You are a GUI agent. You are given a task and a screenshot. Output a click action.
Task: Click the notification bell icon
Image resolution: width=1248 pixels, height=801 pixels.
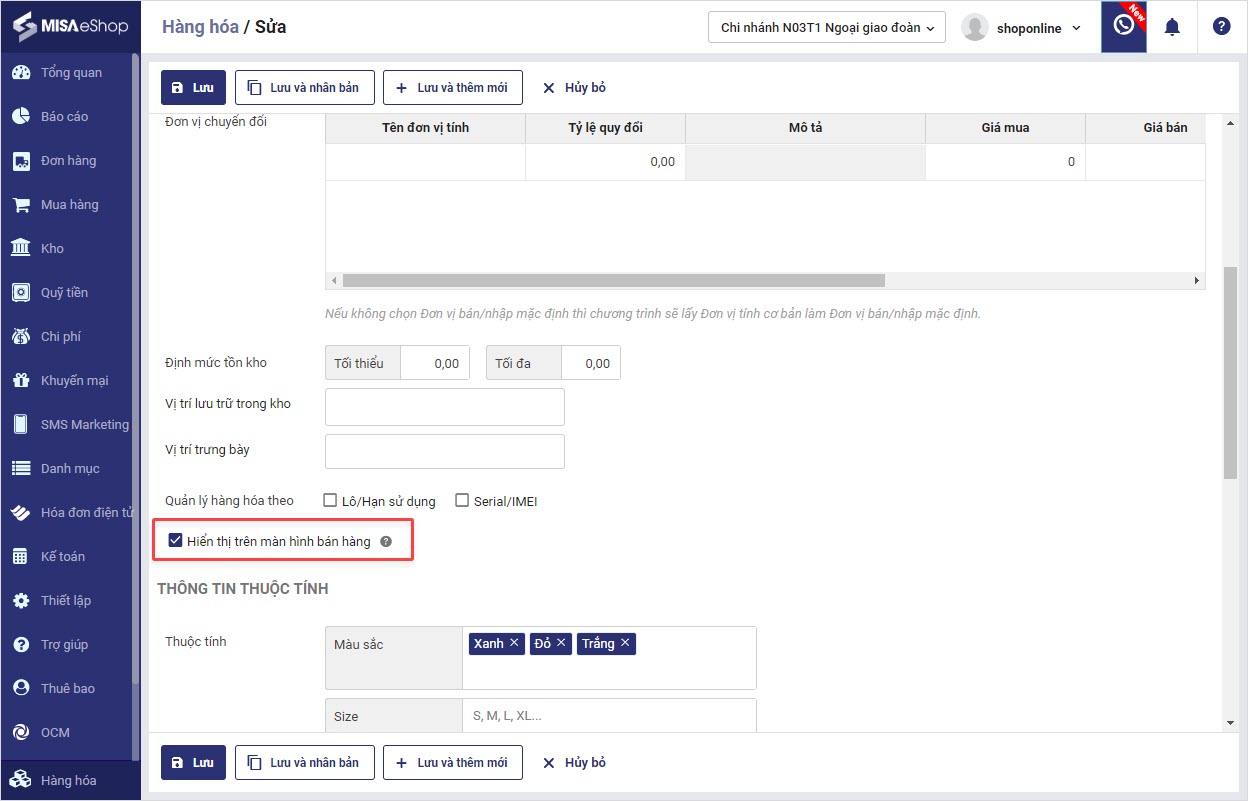click(x=1172, y=28)
